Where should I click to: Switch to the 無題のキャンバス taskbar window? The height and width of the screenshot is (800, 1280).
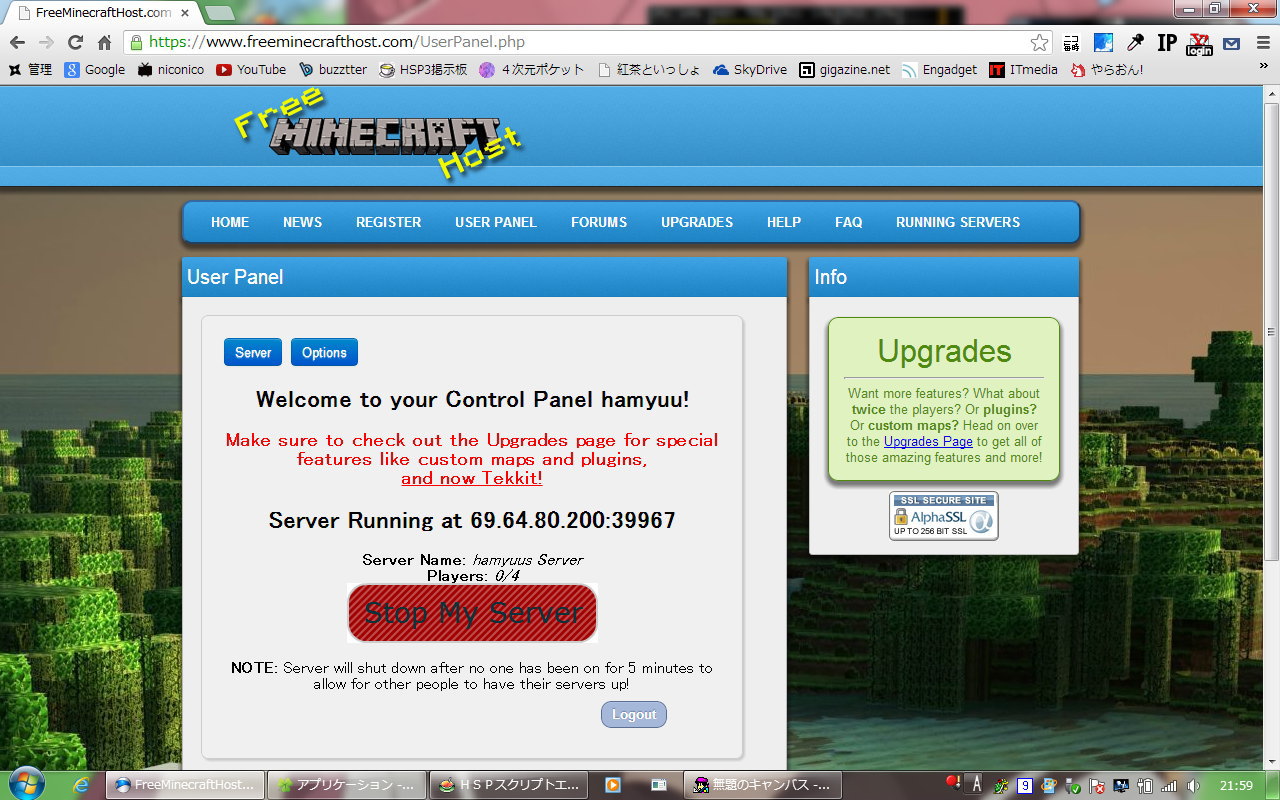[x=763, y=785]
